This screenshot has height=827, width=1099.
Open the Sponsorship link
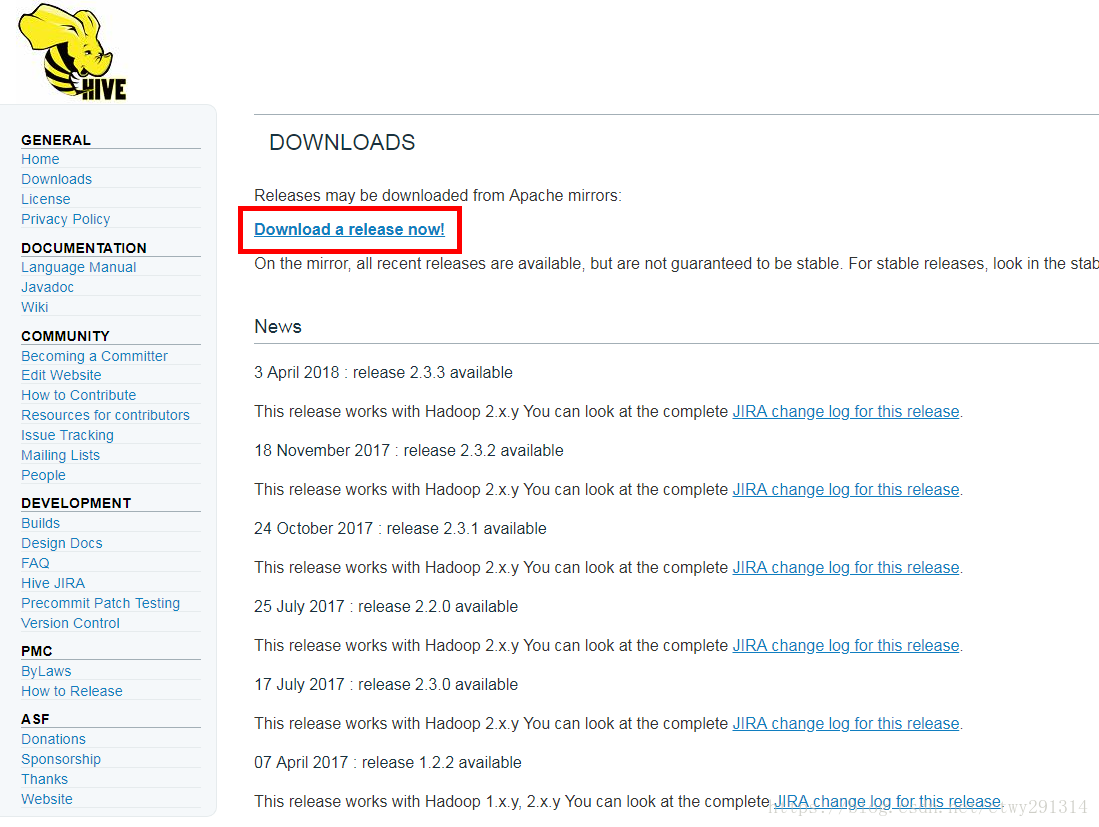tap(61, 759)
